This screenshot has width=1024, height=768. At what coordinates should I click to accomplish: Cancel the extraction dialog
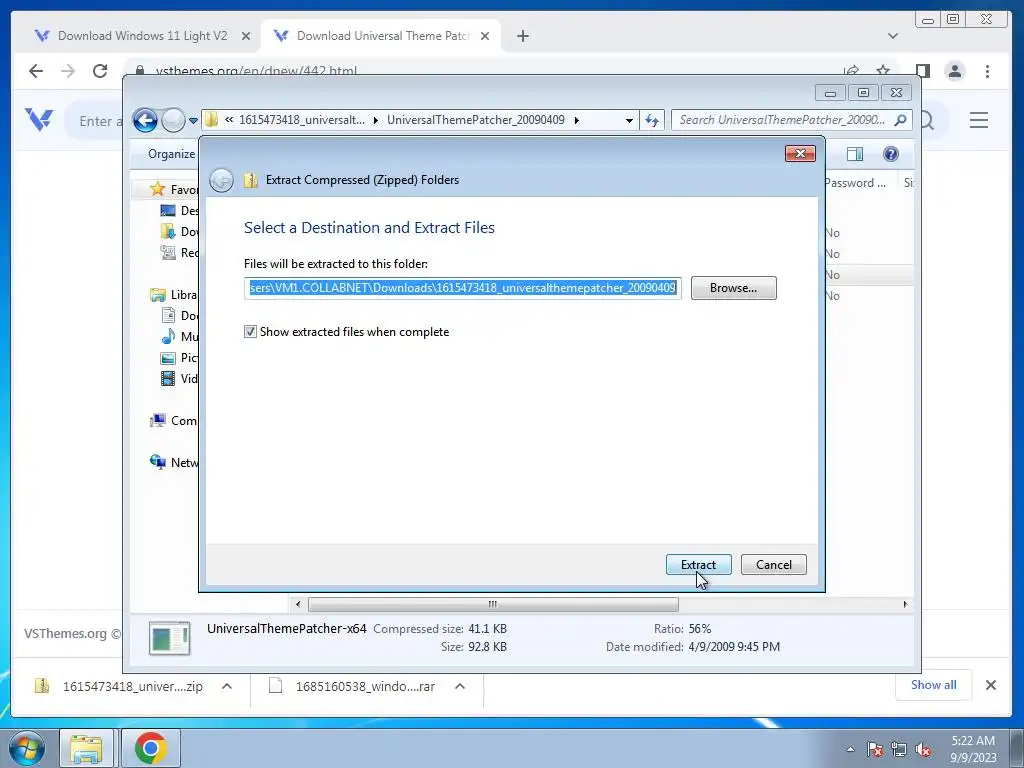point(773,564)
